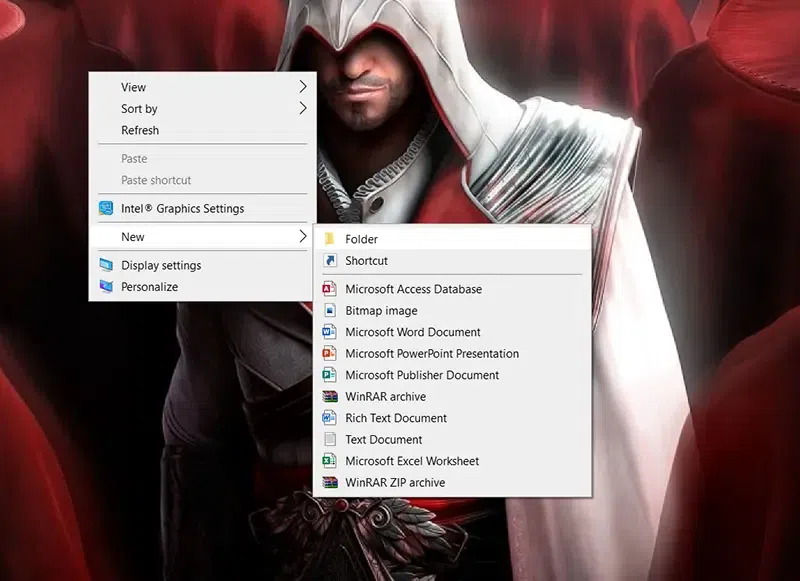
Task: Click the Microsoft Word Document icon
Action: pyautogui.click(x=330, y=332)
